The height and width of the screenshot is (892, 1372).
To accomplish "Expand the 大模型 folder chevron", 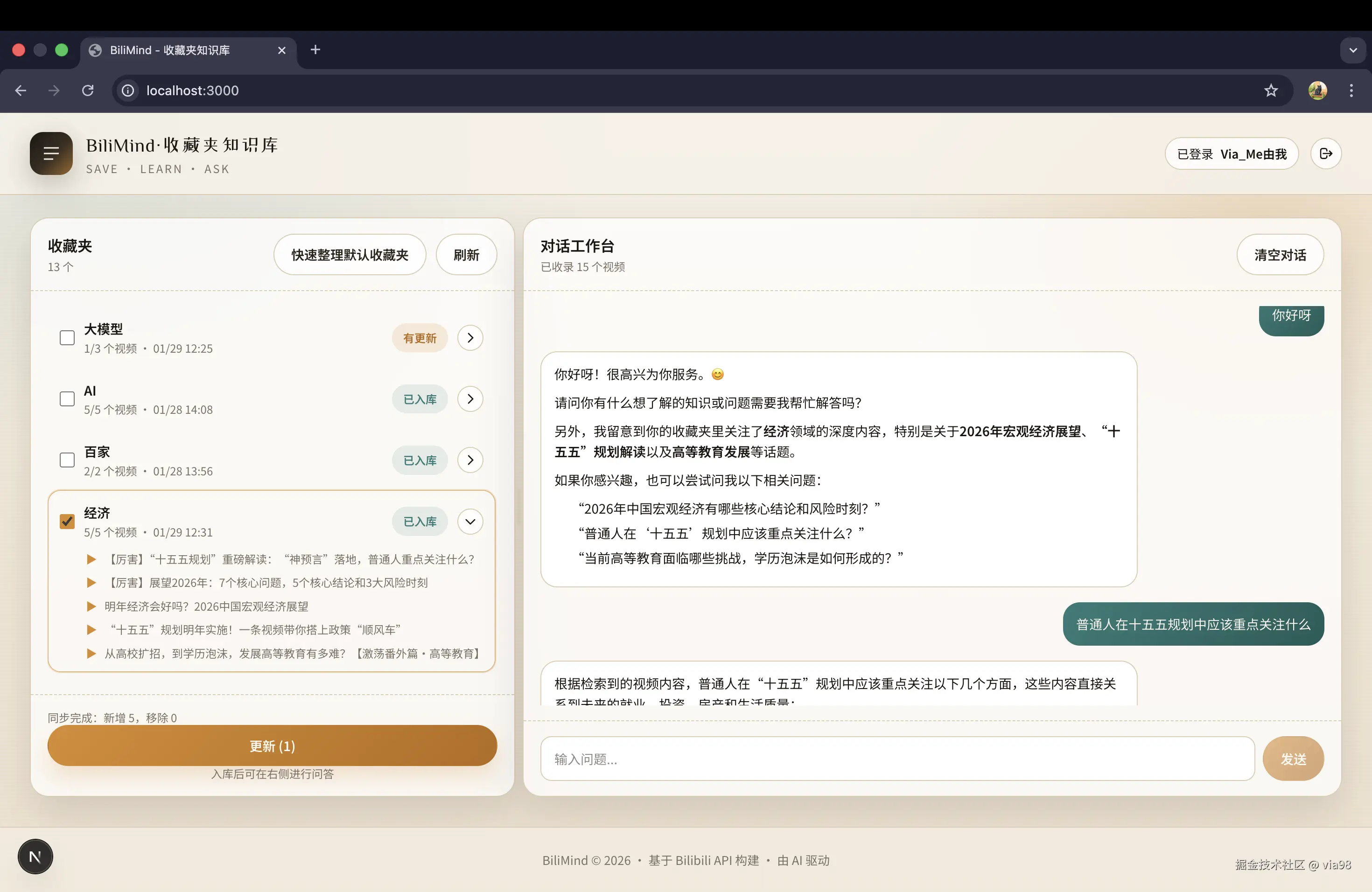I will point(470,338).
